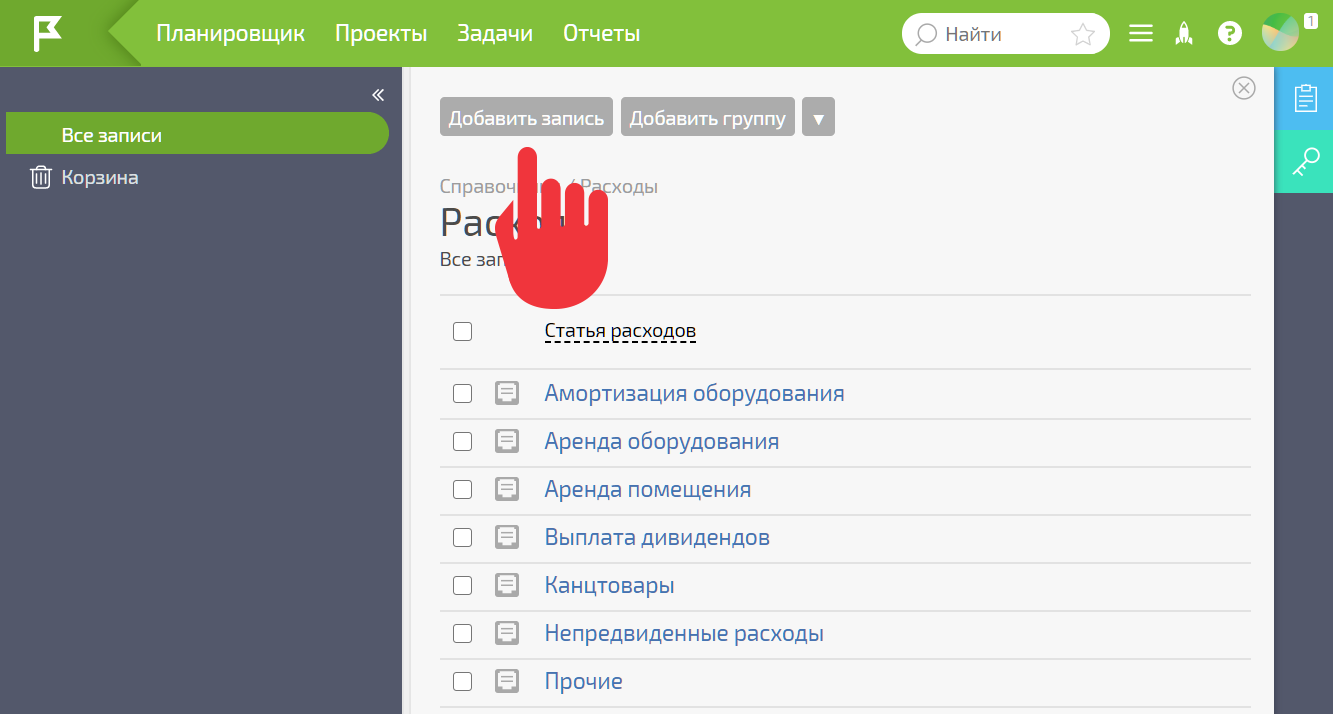1333x714 pixels.
Task: Click the rocket icon in header
Action: [1185, 34]
